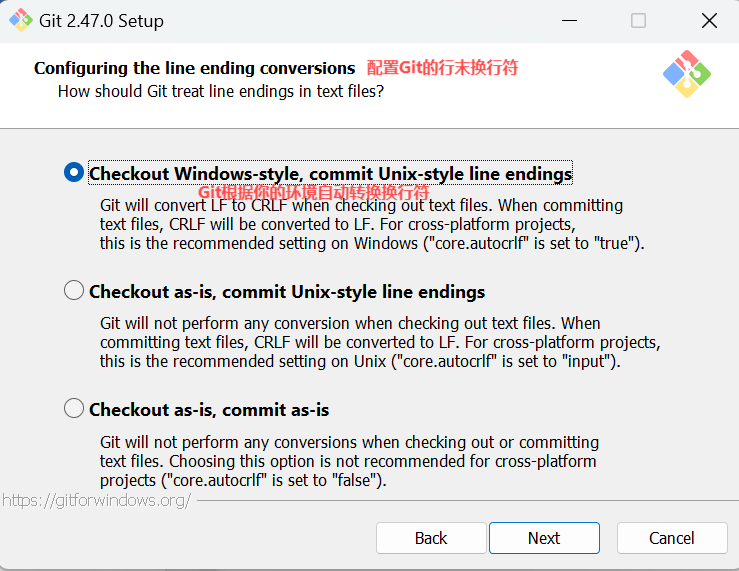Viewport: 739px width, 571px height.
Task: Click the 'Configuring the line ending conversions' heading
Action: pos(194,68)
